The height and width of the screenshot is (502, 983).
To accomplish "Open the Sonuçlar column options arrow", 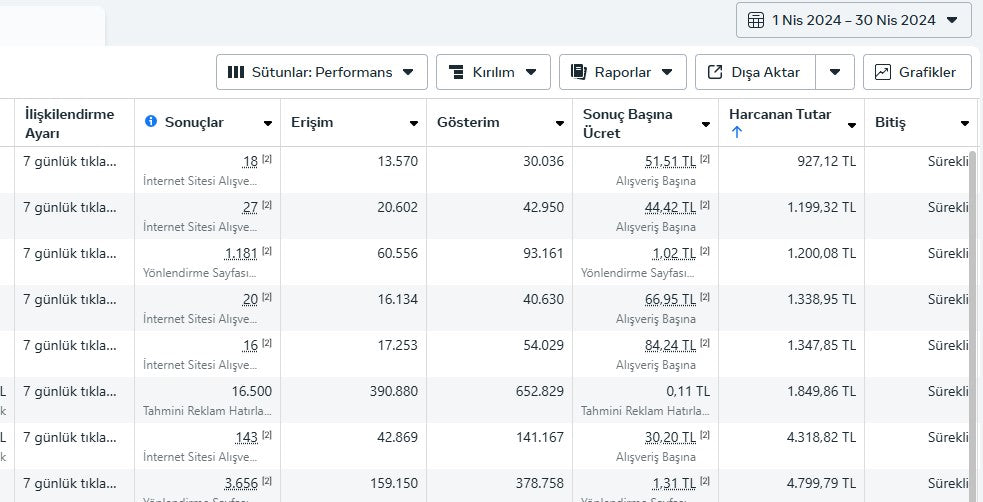I will click(268, 123).
